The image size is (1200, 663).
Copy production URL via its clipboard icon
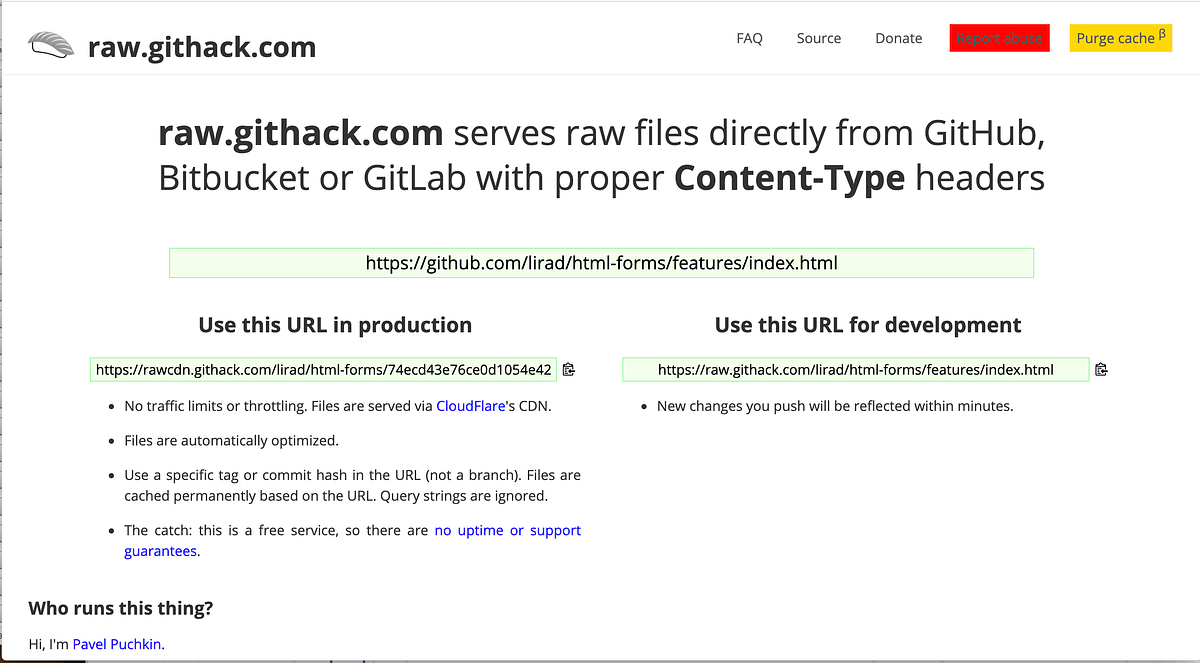pos(569,369)
